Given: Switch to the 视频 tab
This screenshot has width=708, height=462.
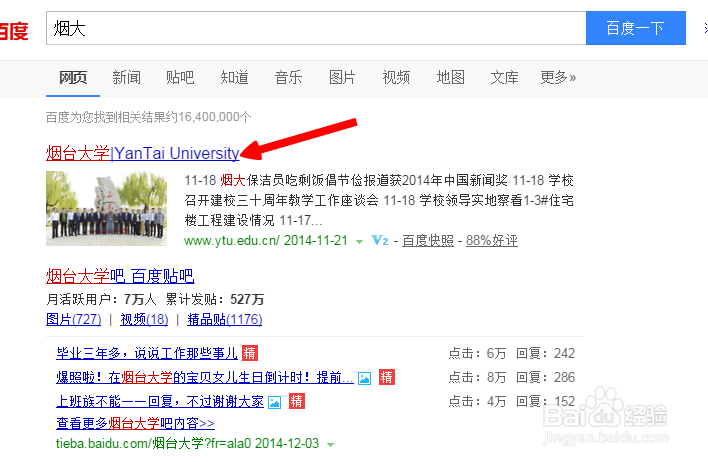Looking at the screenshot, I should click(396, 77).
